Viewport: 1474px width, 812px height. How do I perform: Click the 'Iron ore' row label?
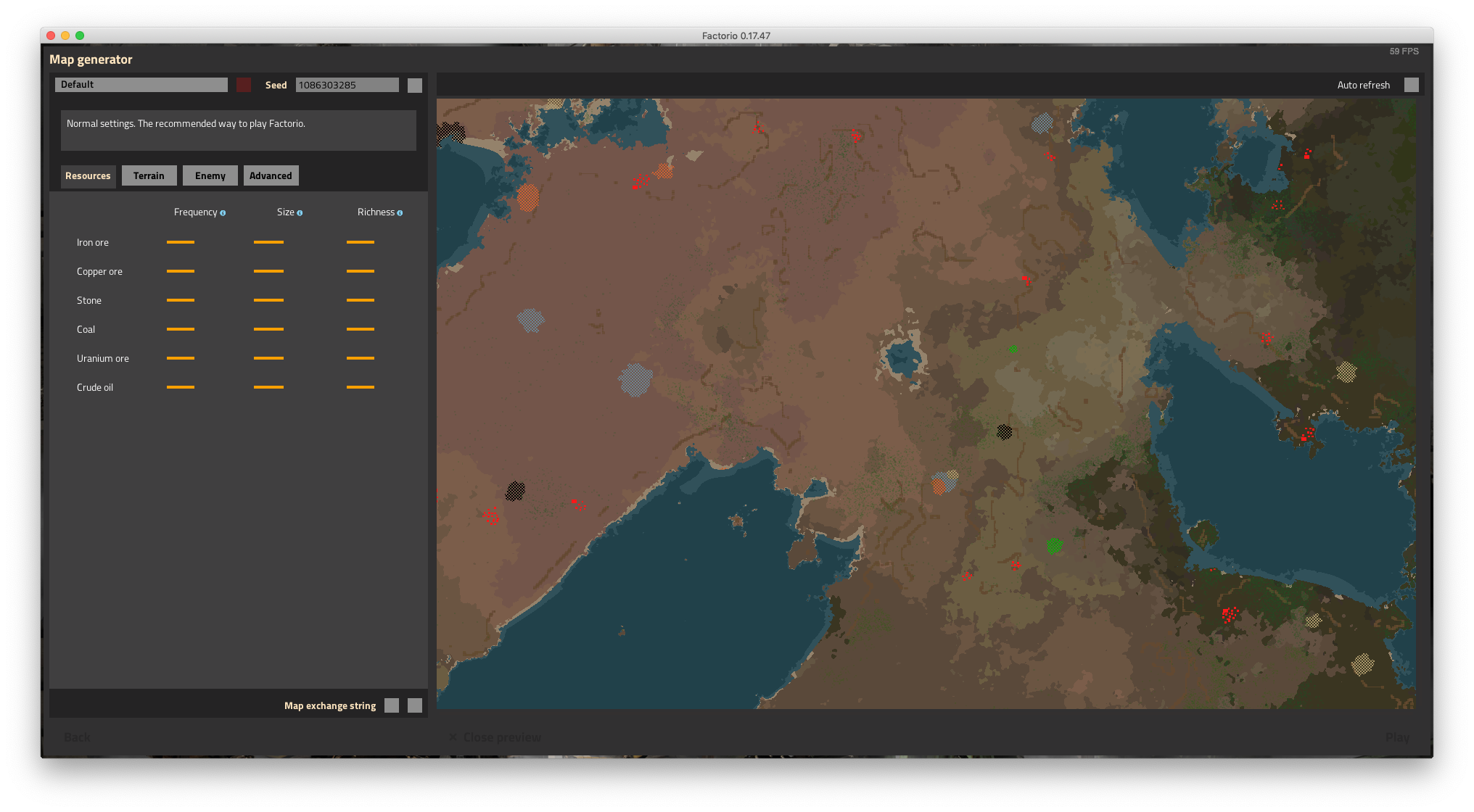(93, 243)
